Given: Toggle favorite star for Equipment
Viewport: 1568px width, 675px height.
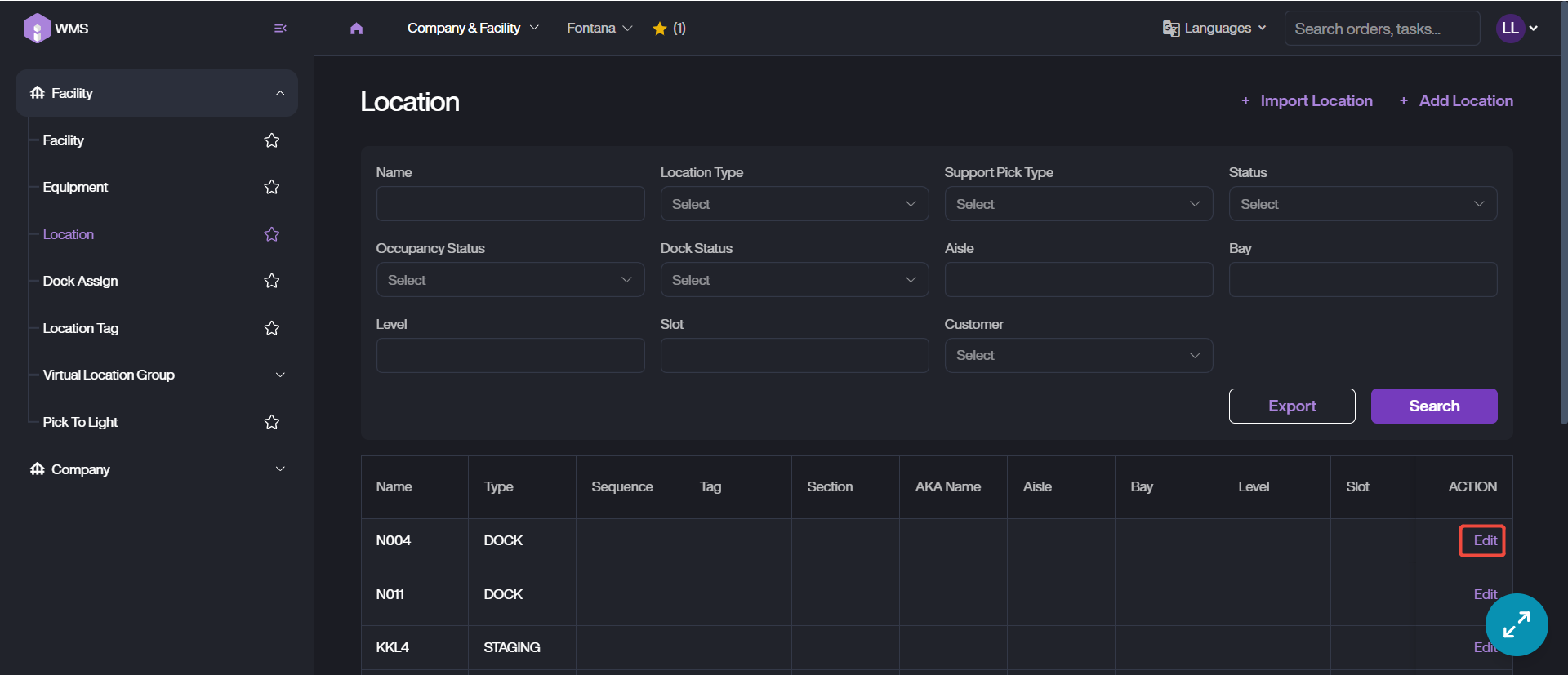Looking at the screenshot, I should pos(272,187).
